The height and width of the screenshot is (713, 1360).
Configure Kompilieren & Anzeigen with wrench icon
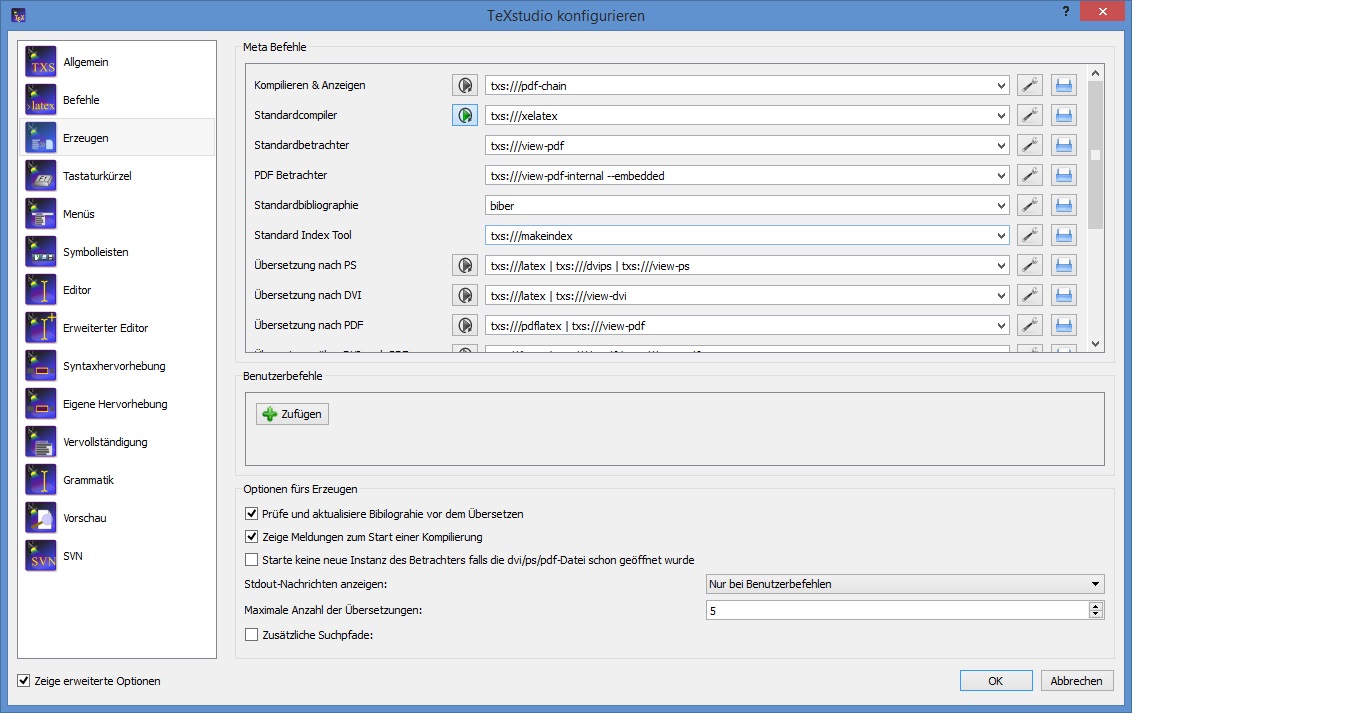pyautogui.click(x=1030, y=86)
